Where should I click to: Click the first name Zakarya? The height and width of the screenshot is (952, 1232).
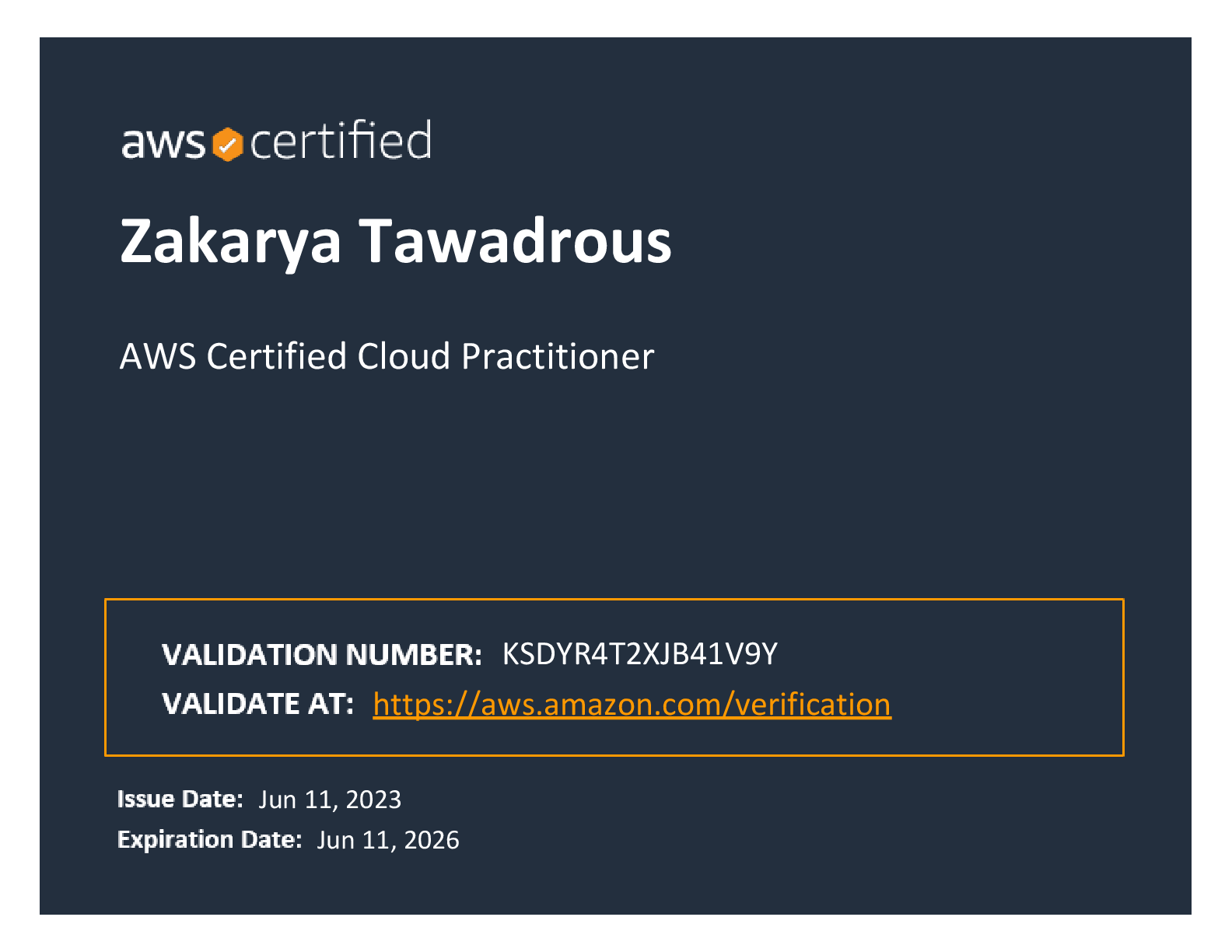[231, 241]
